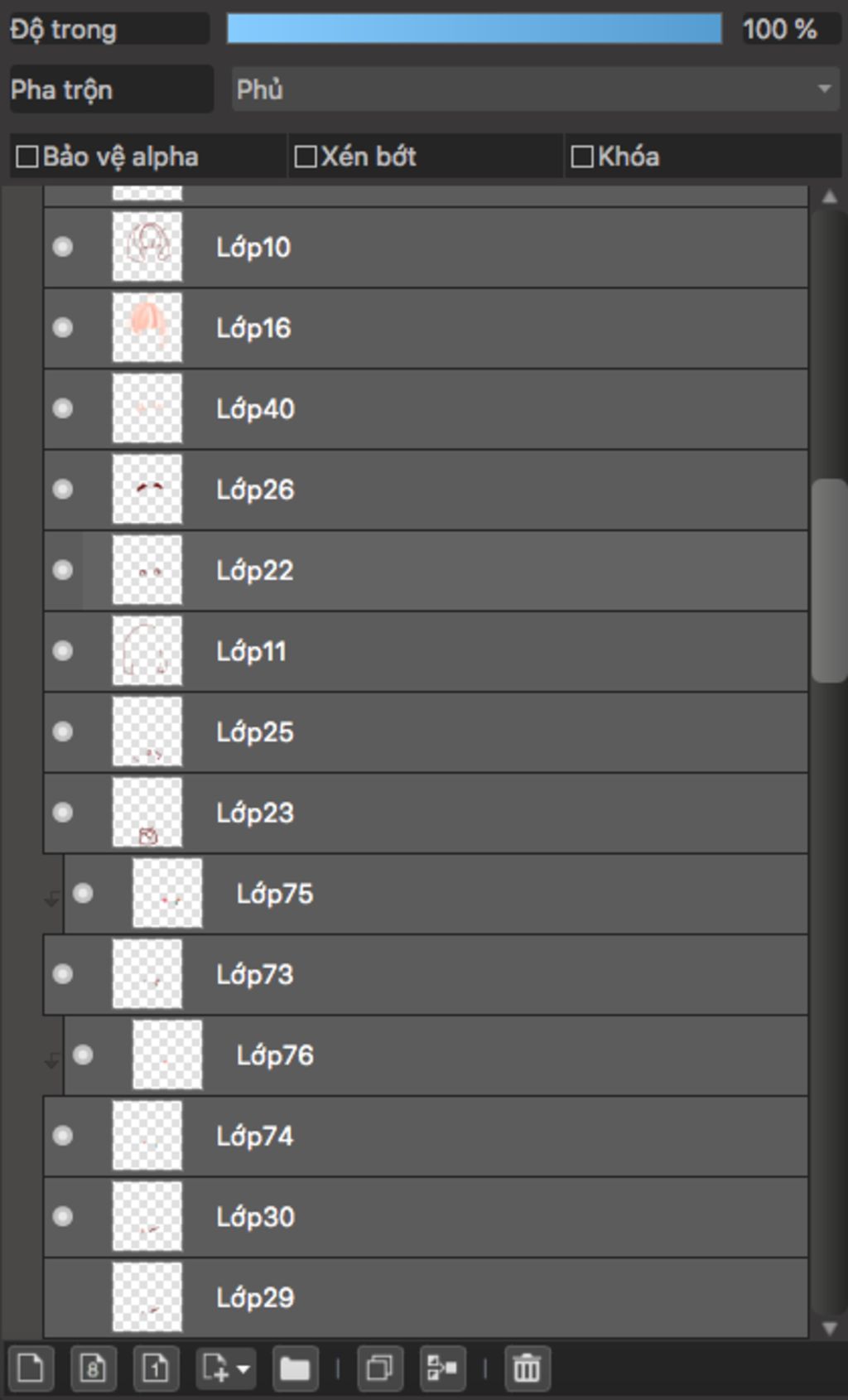Delete layer using the trash icon
Viewport: 848px width, 1400px height.
click(527, 1368)
